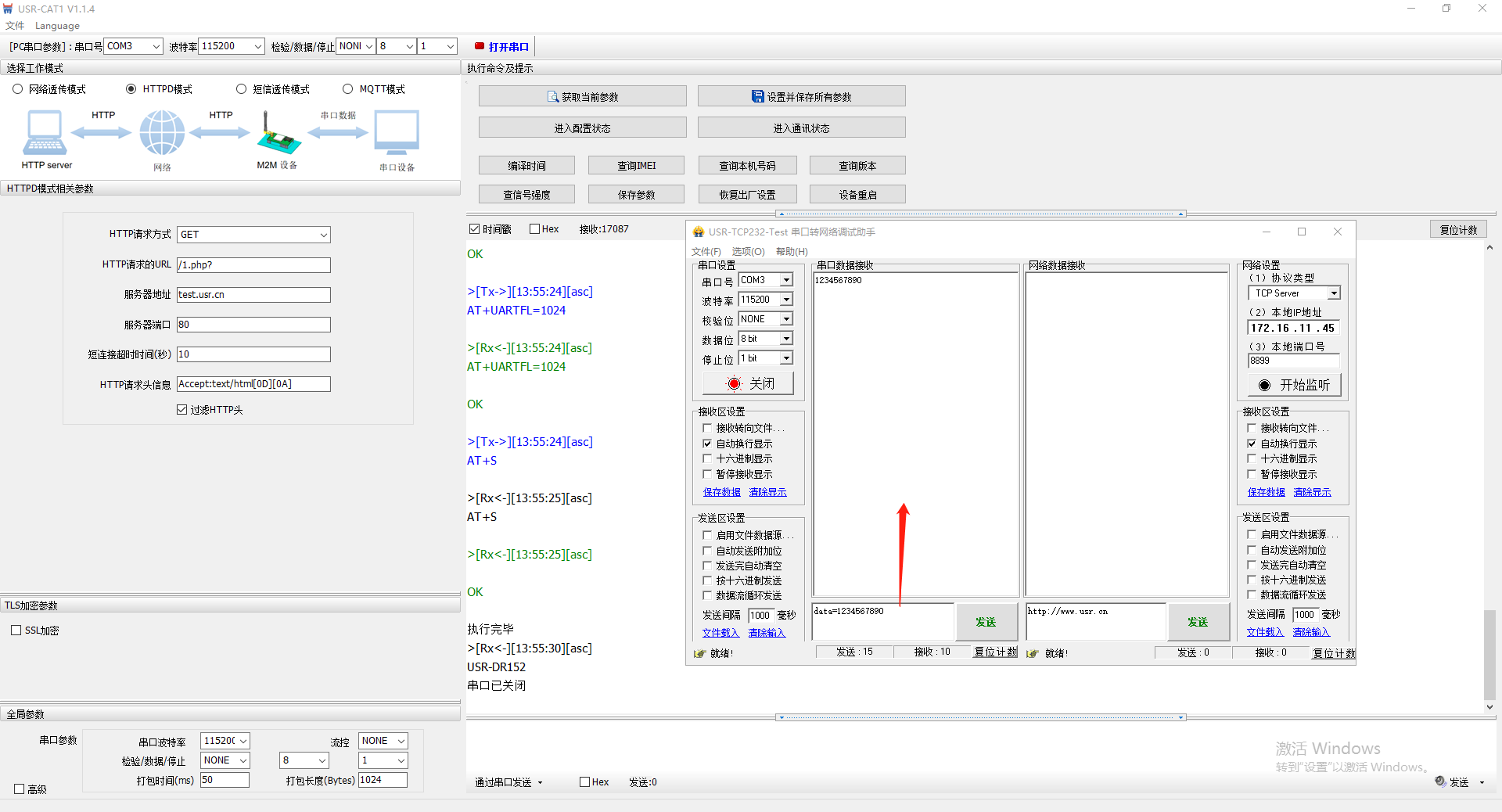The width and height of the screenshot is (1502, 812).
Task: Click the clear display link under serial receive settings
Action: [767, 492]
